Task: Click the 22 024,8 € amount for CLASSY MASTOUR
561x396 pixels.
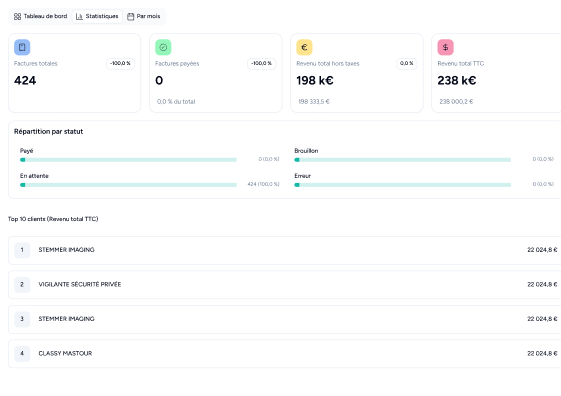Action: [x=542, y=353]
